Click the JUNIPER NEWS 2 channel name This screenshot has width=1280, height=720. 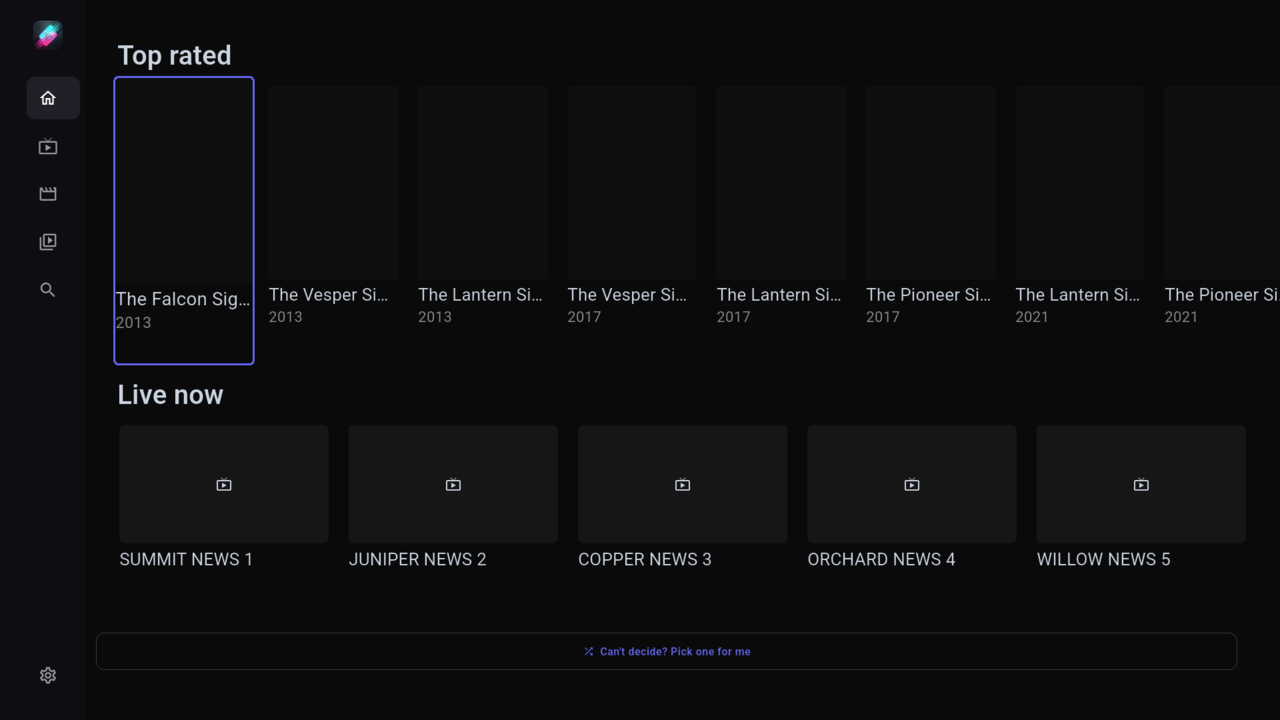[x=418, y=559]
